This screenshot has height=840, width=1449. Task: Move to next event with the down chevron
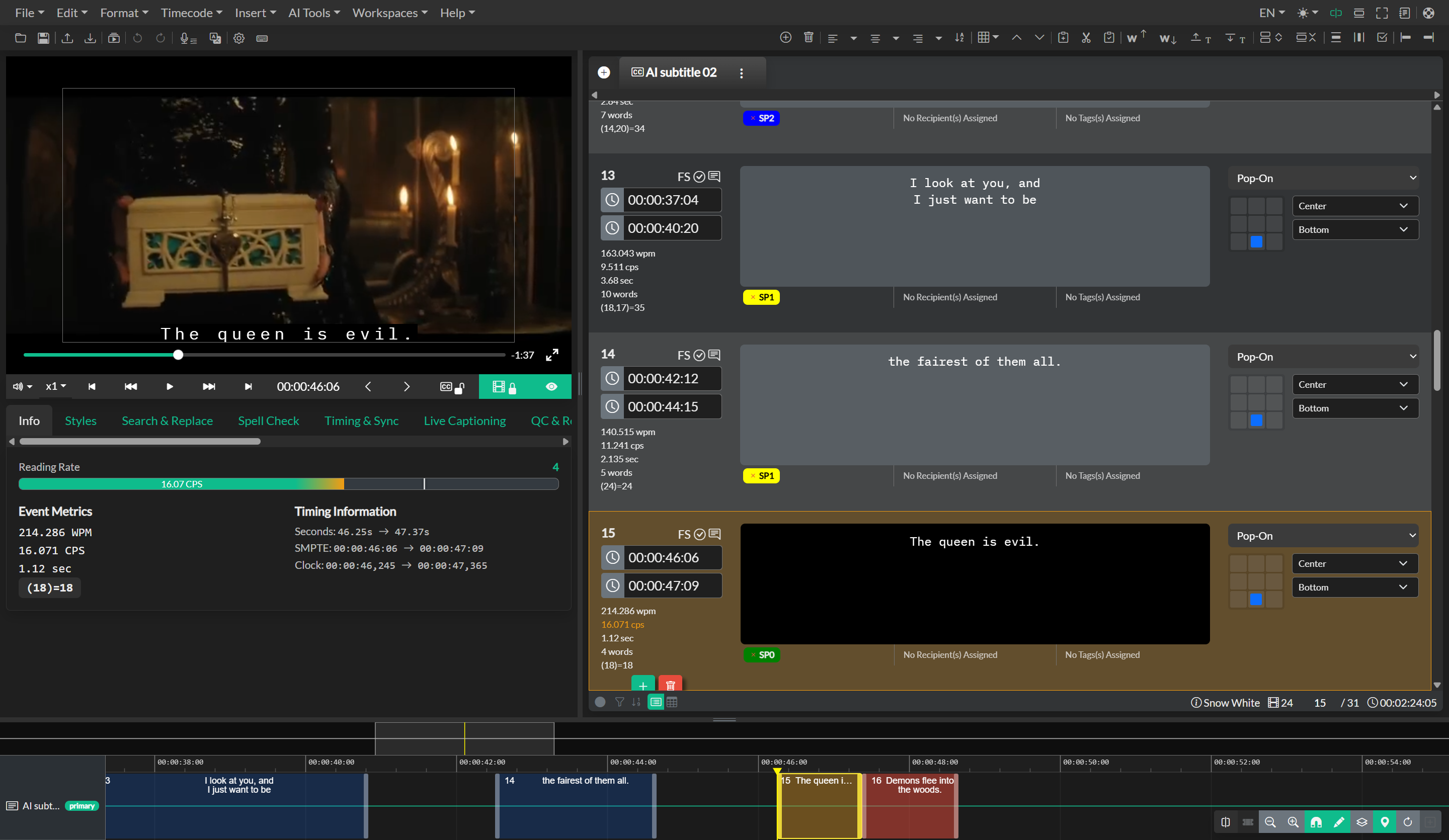1039,37
